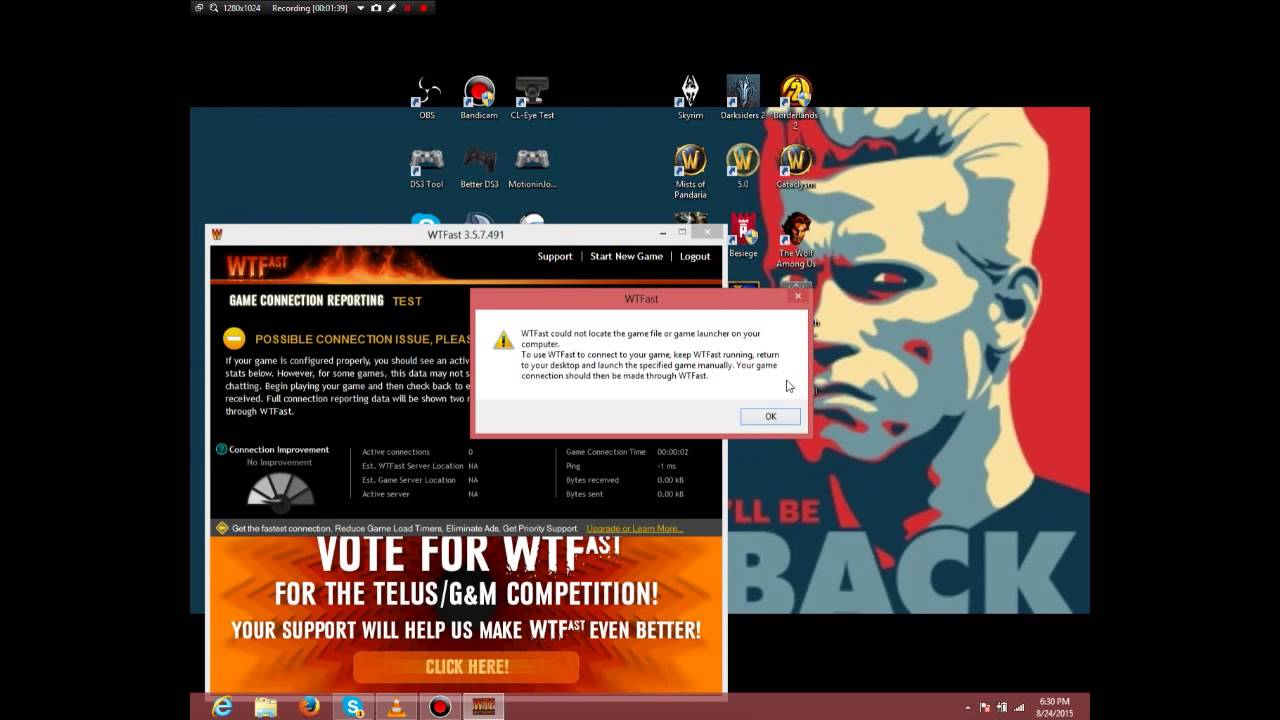Click Logout in the WTFast window
The width and height of the screenshot is (1280, 720).
coord(695,256)
